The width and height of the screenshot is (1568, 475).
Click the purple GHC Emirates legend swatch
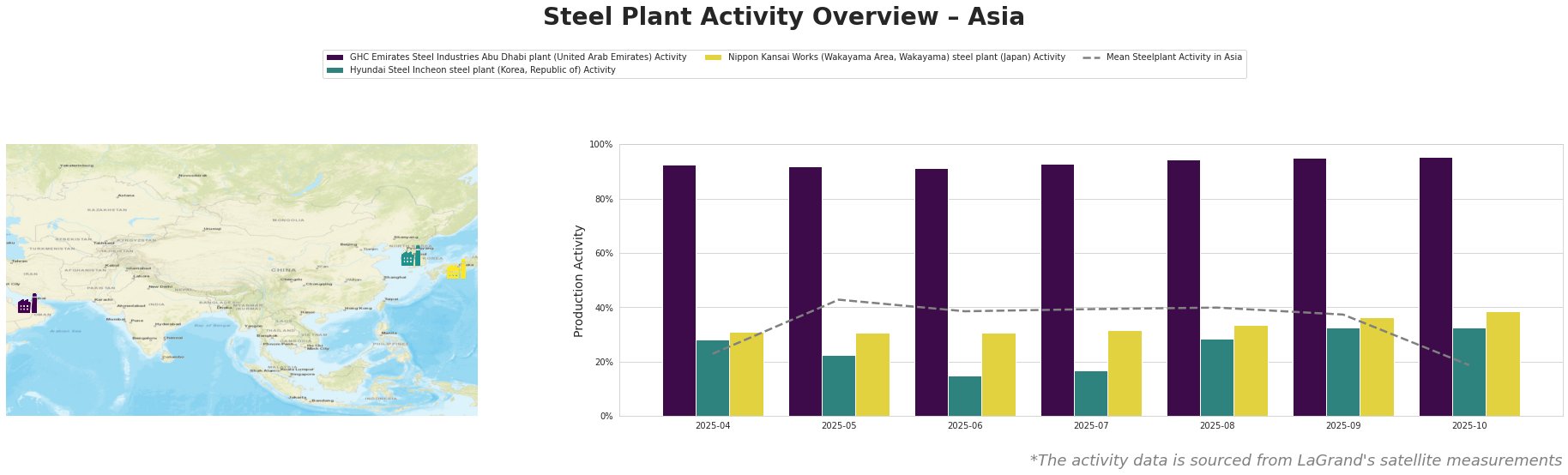click(335, 57)
